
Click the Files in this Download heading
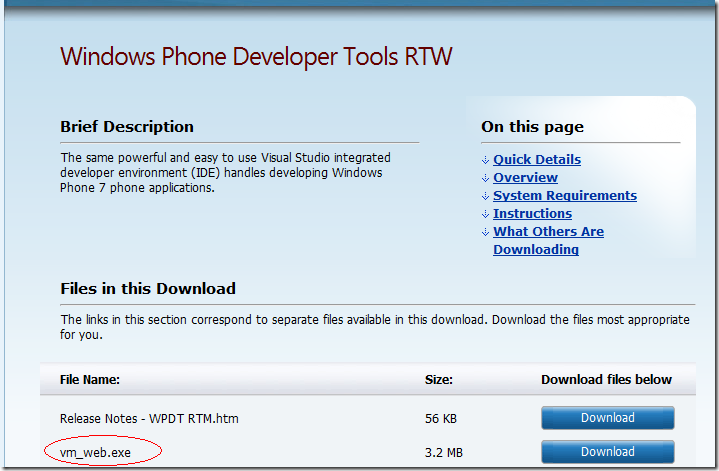[x=148, y=288]
